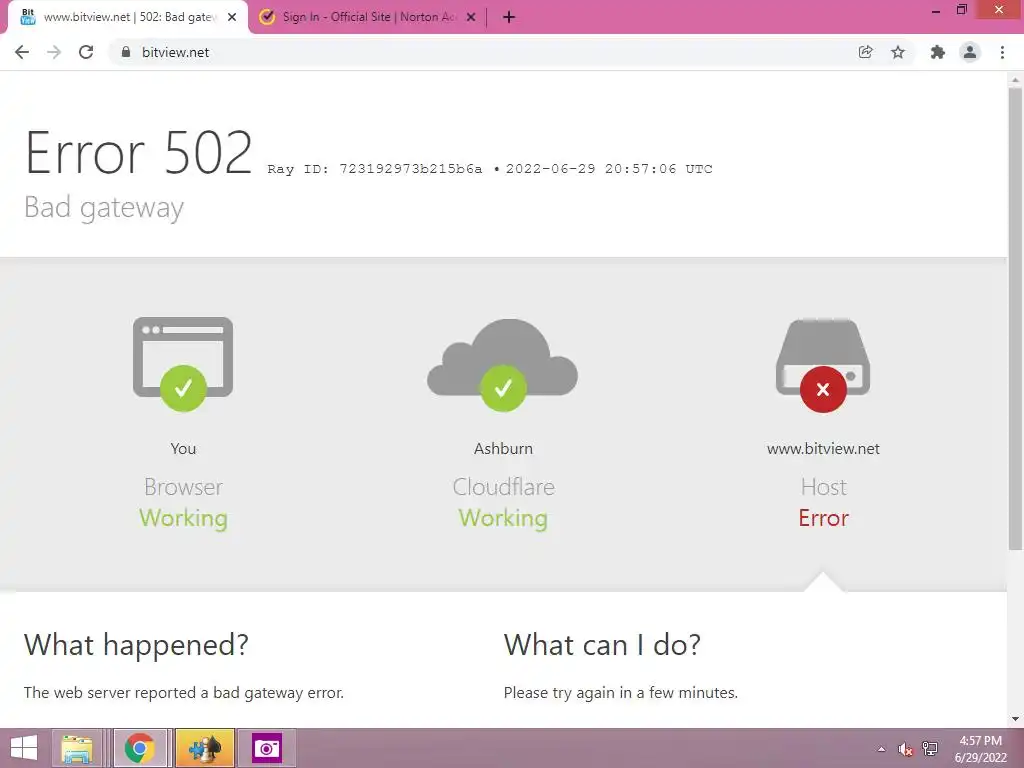Open Chrome extensions puzzle icon
1024x768 pixels.
point(938,52)
